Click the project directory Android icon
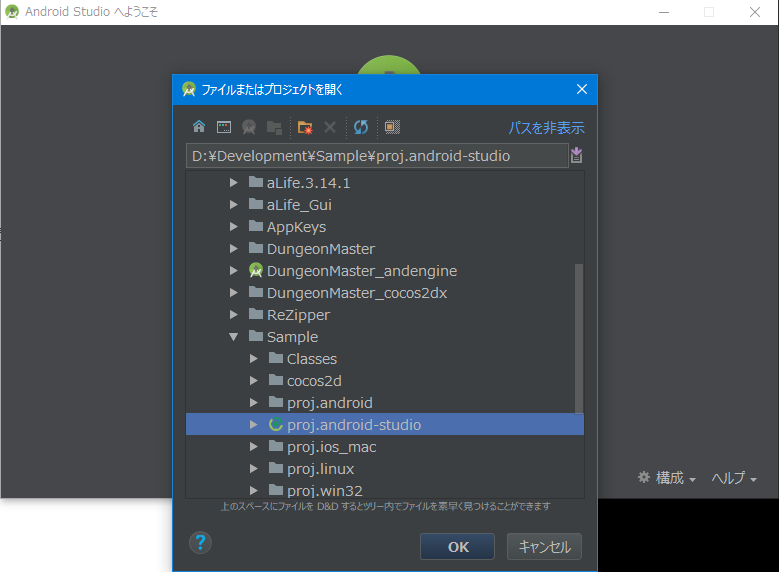The height and width of the screenshot is (572, 779). click(x=249, y=127)
